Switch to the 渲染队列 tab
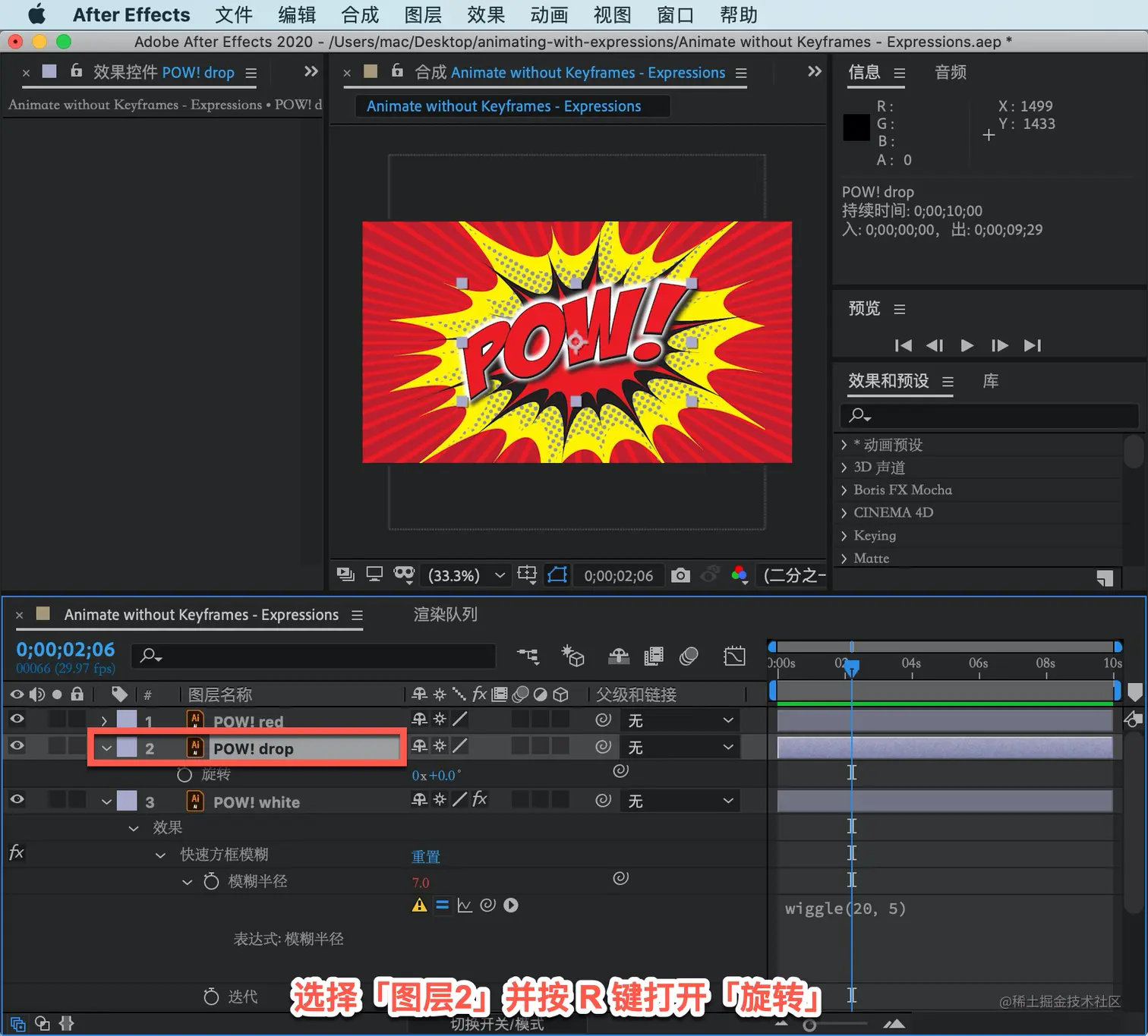This screenshot has height=1036, width=1148. tap(446, 614)
